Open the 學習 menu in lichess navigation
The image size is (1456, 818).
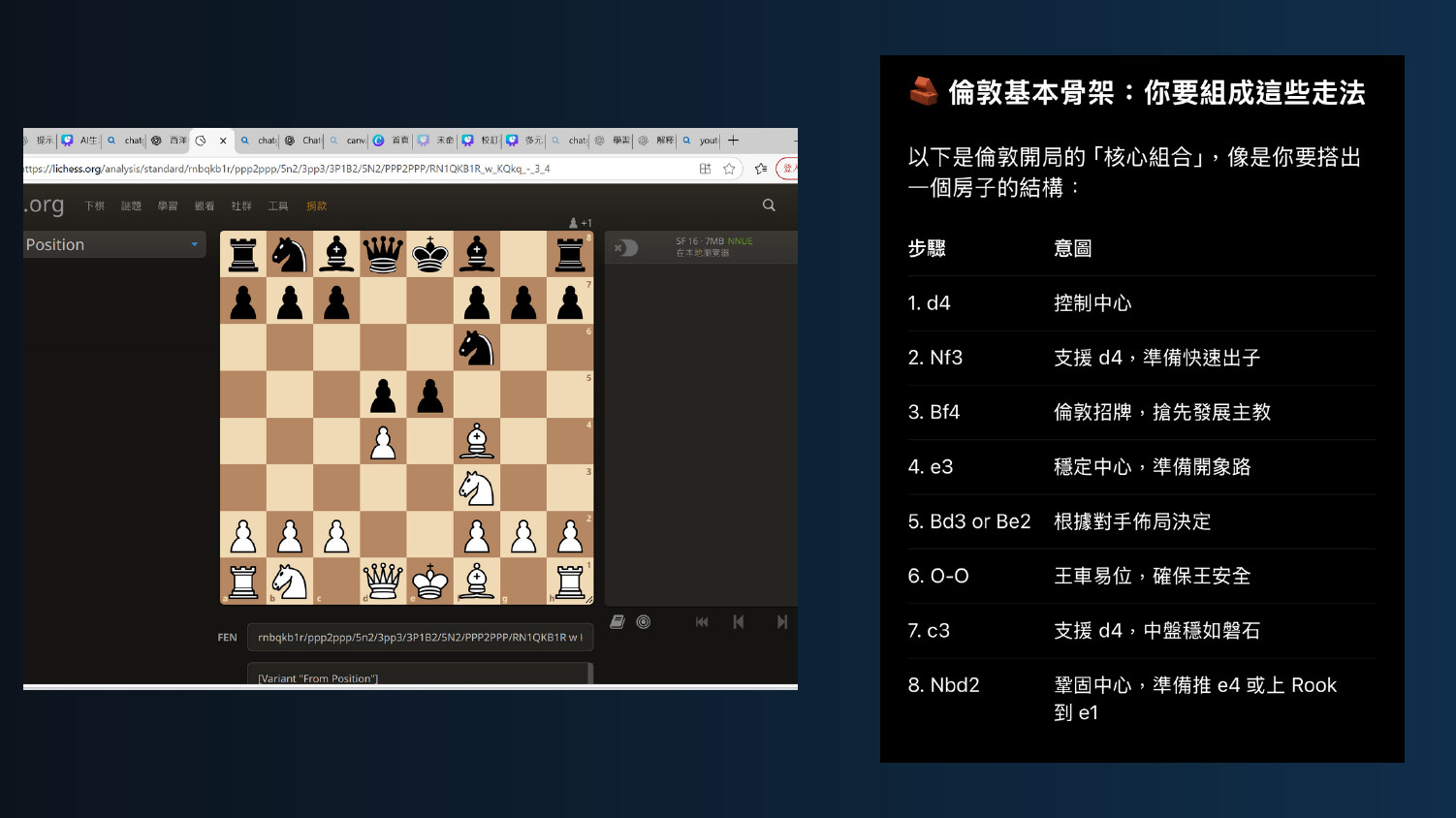168,206
